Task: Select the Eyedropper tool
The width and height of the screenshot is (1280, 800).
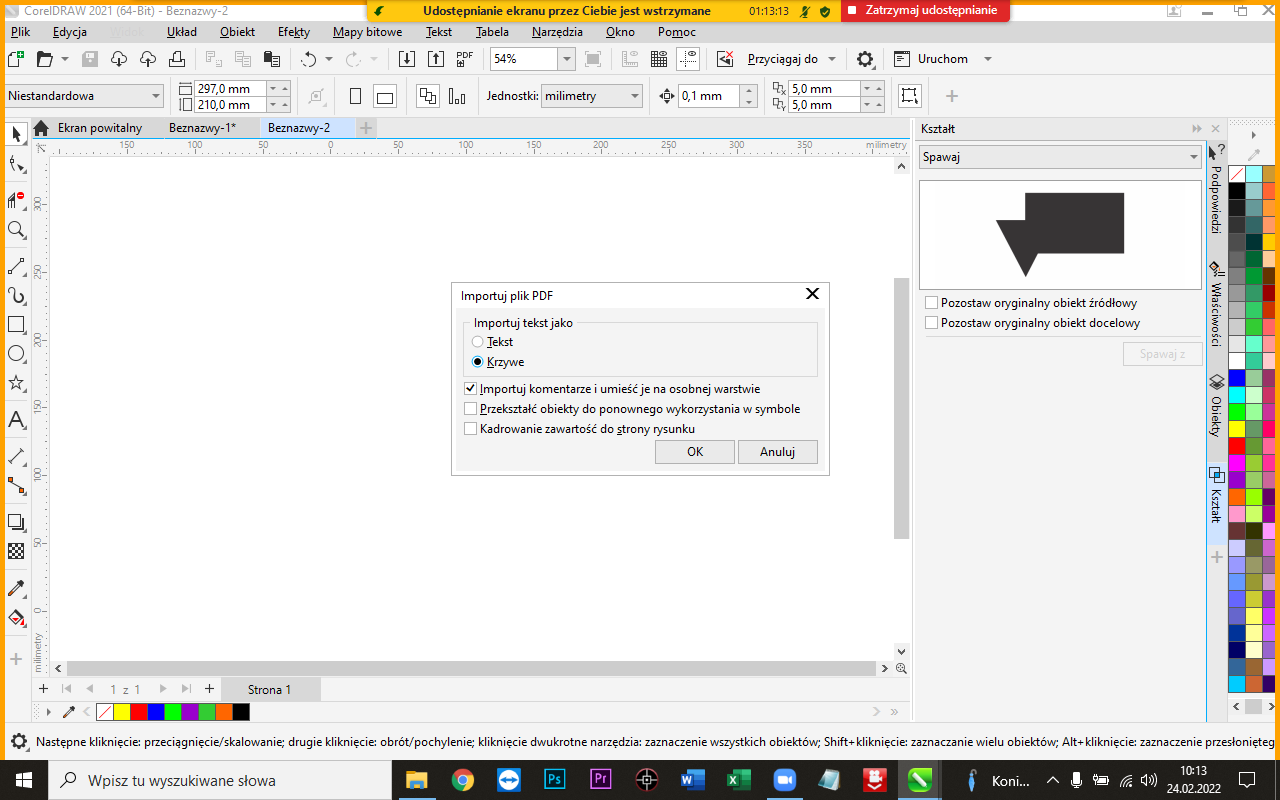Action: (x=16, y=589)
